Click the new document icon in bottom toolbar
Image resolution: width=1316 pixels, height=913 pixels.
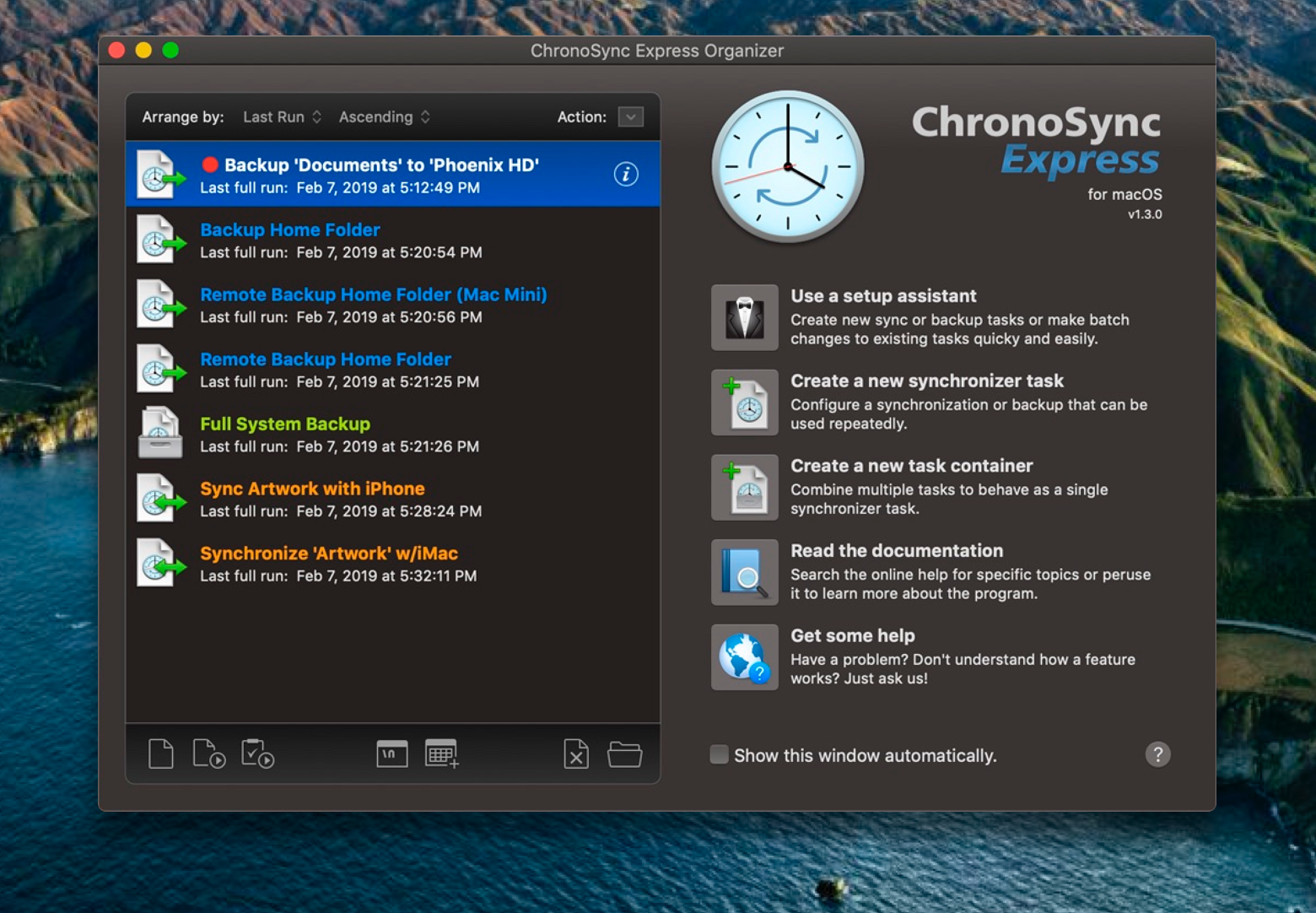coord(160,754)
